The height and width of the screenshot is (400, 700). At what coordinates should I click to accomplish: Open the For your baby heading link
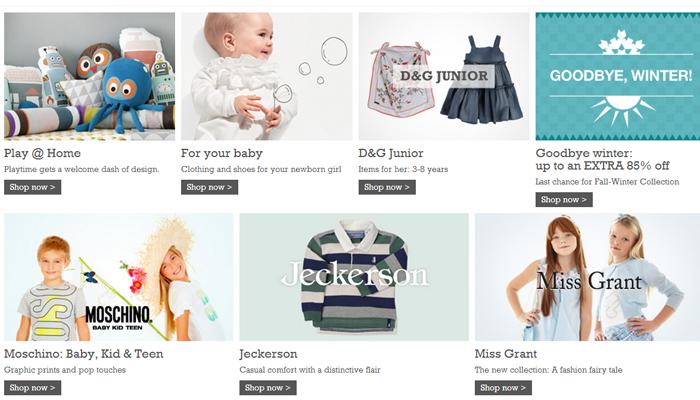(222, 153)
